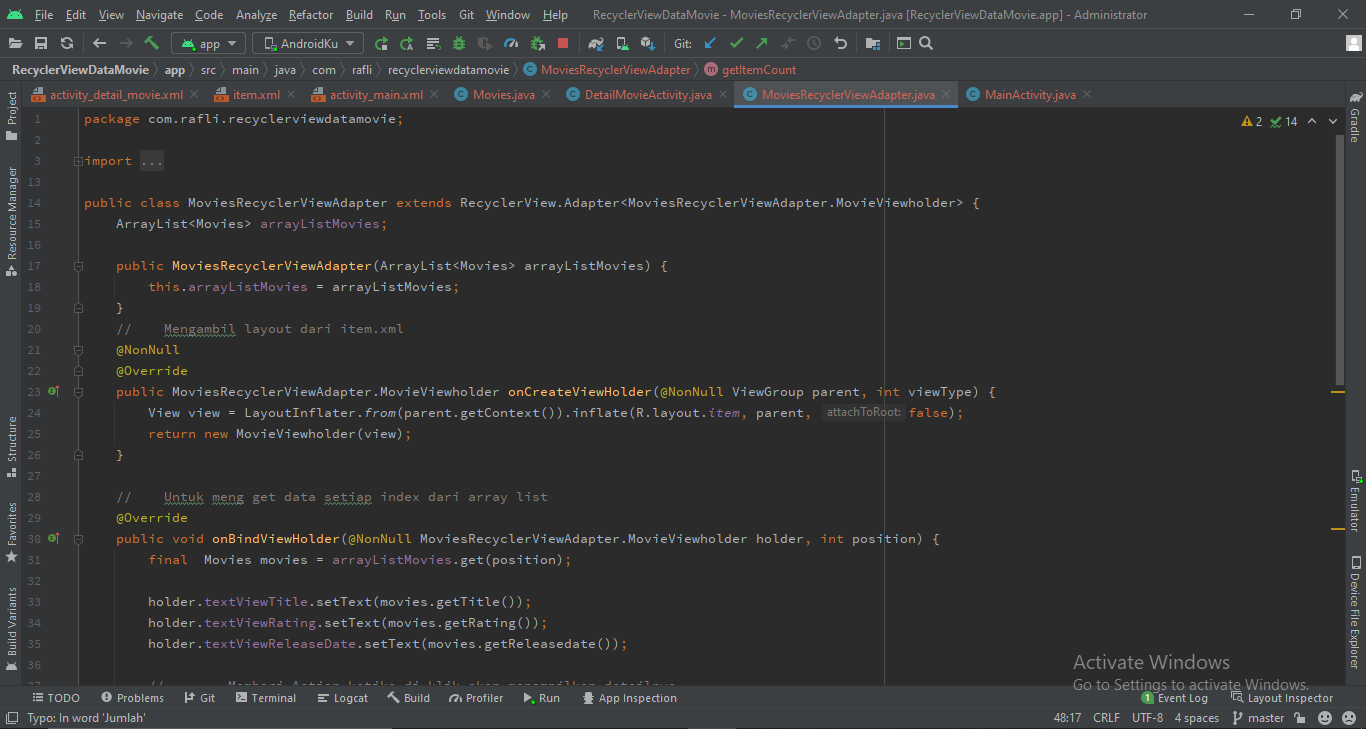1366x729 pixels.
Task: Click the Save All toolbar icon
Action: (x=41, y=43)
